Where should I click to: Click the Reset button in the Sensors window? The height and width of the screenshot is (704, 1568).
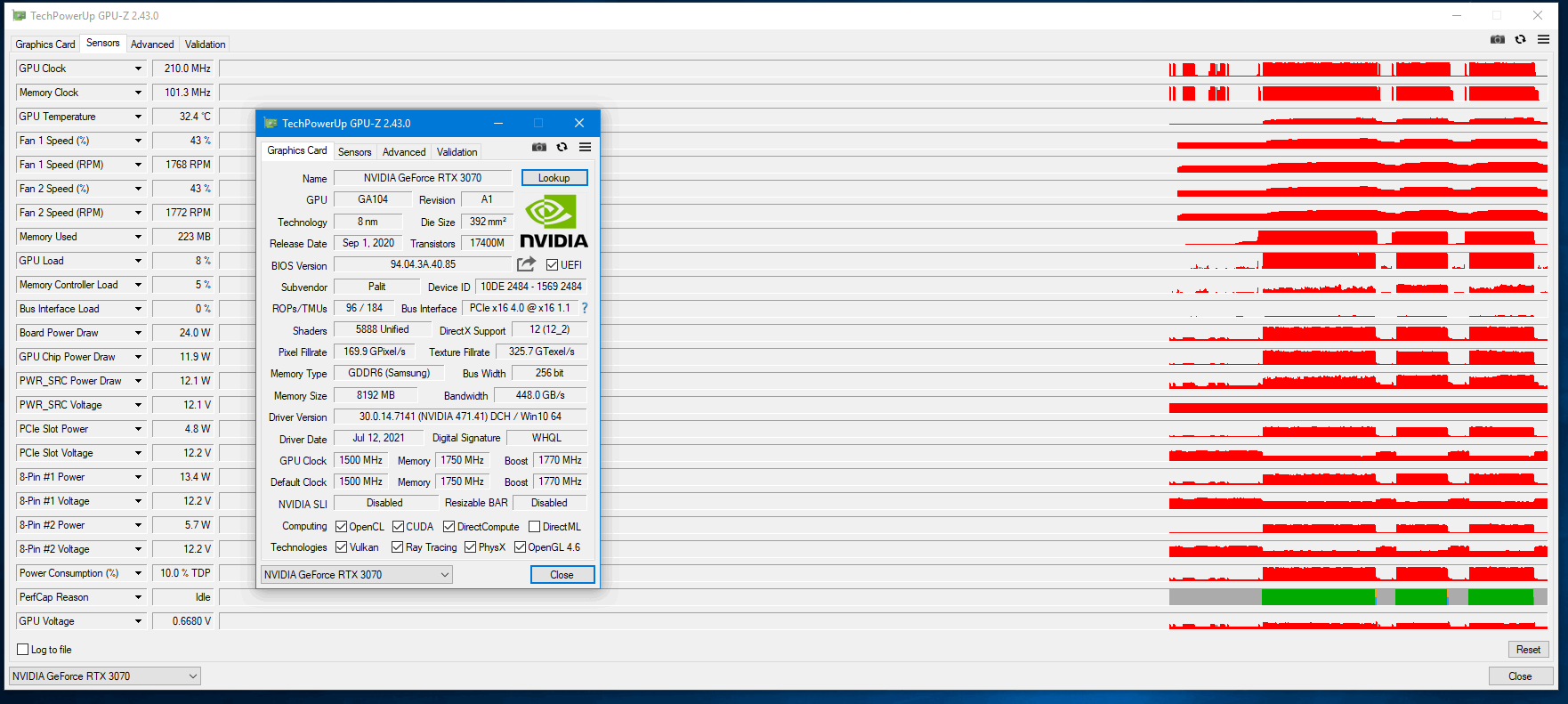tap(1528, 650)
